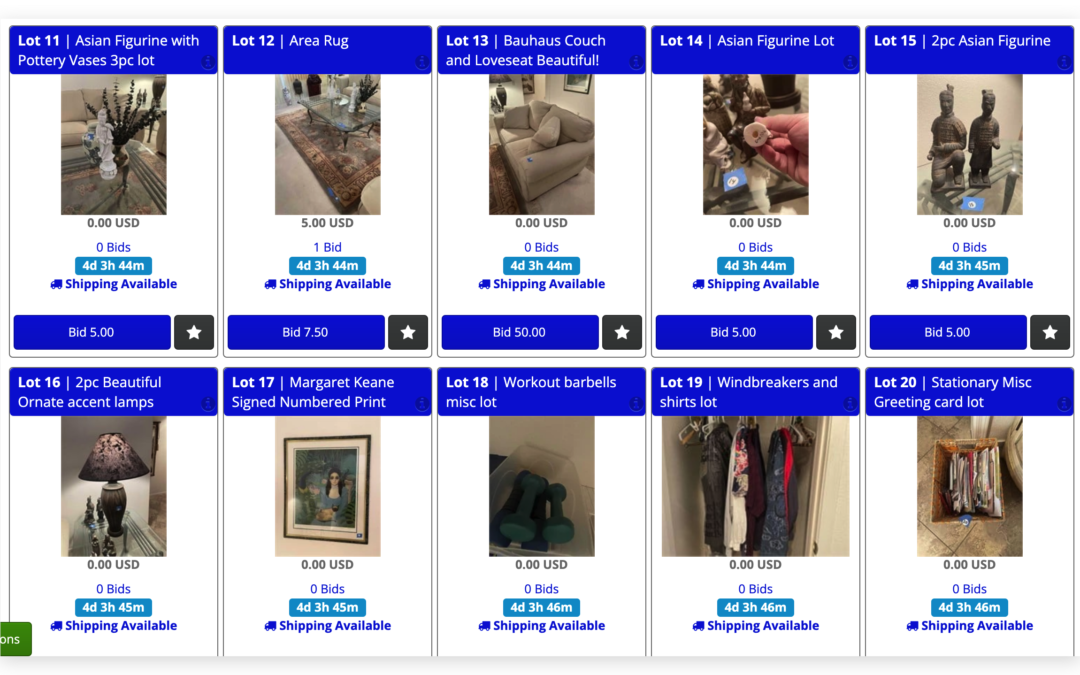The image size is (1080, 675).
Task: Open info icon on Lot 15 header
Action: (1064, 62)
